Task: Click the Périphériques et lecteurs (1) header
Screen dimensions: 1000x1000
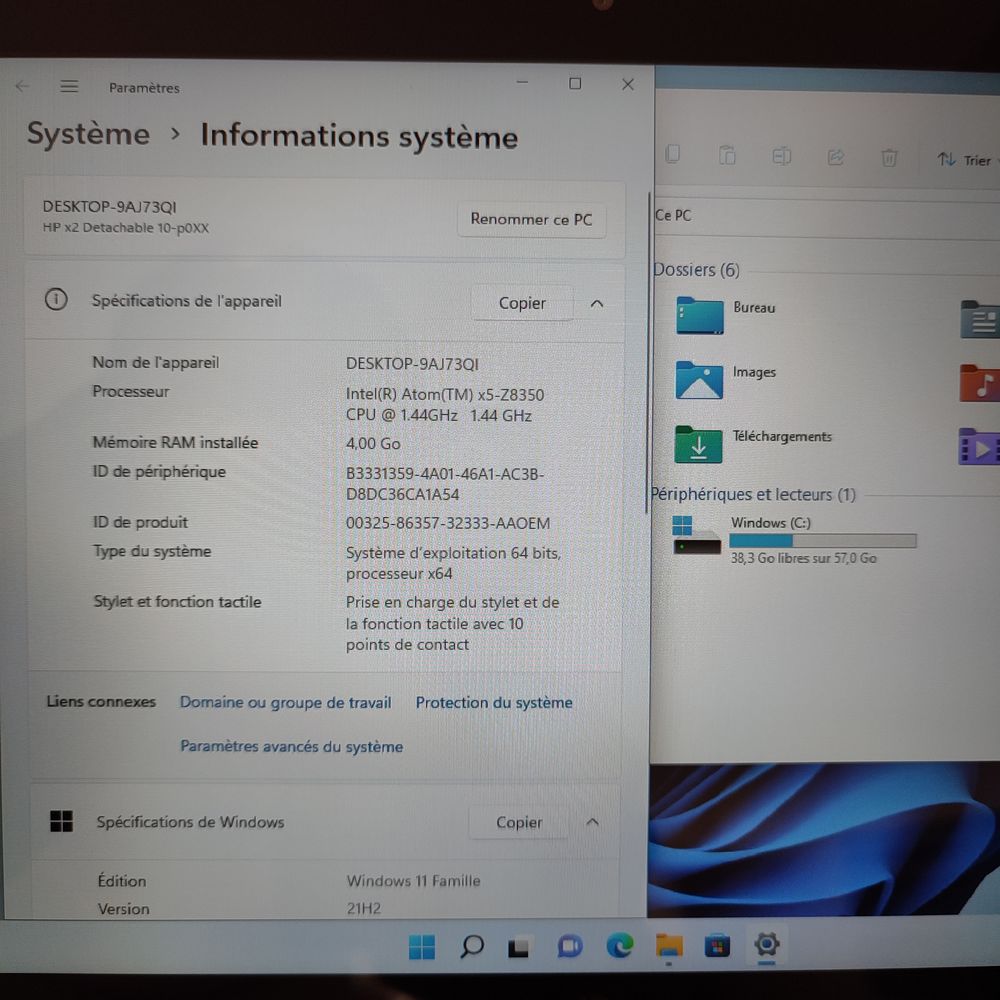Action: 753,494
